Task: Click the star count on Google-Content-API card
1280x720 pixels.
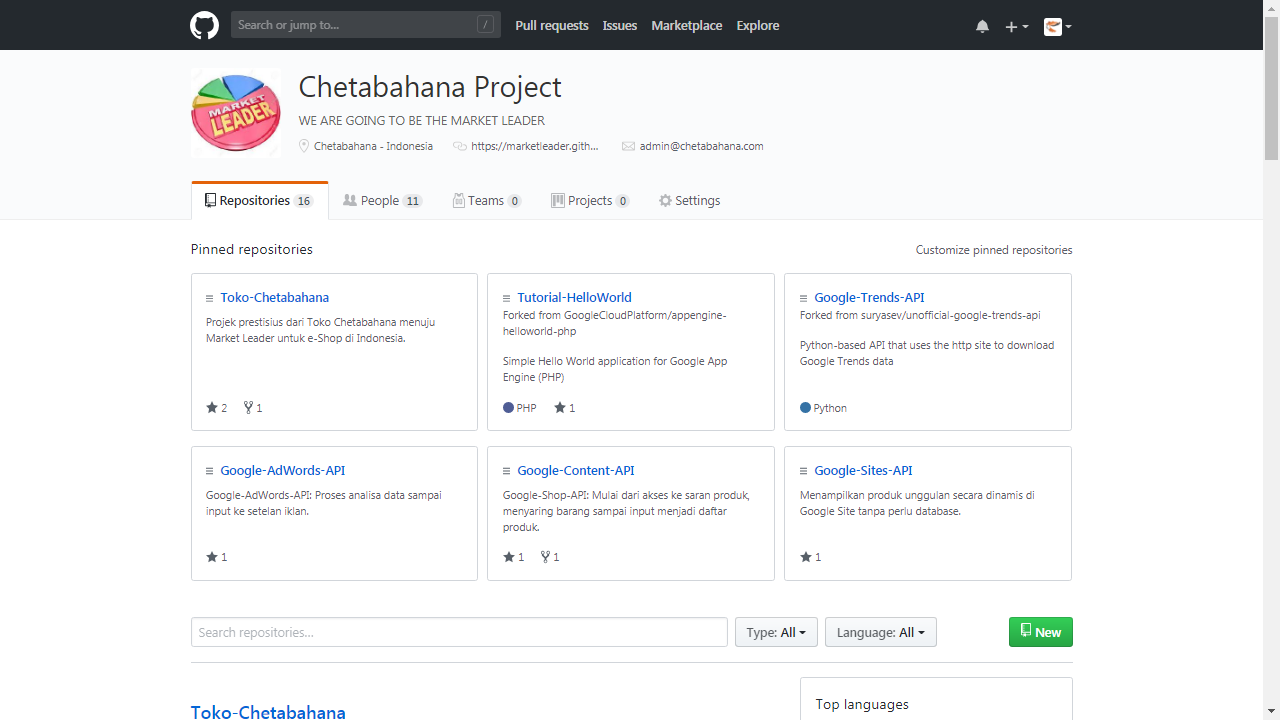Action: [x=514, y=557]
